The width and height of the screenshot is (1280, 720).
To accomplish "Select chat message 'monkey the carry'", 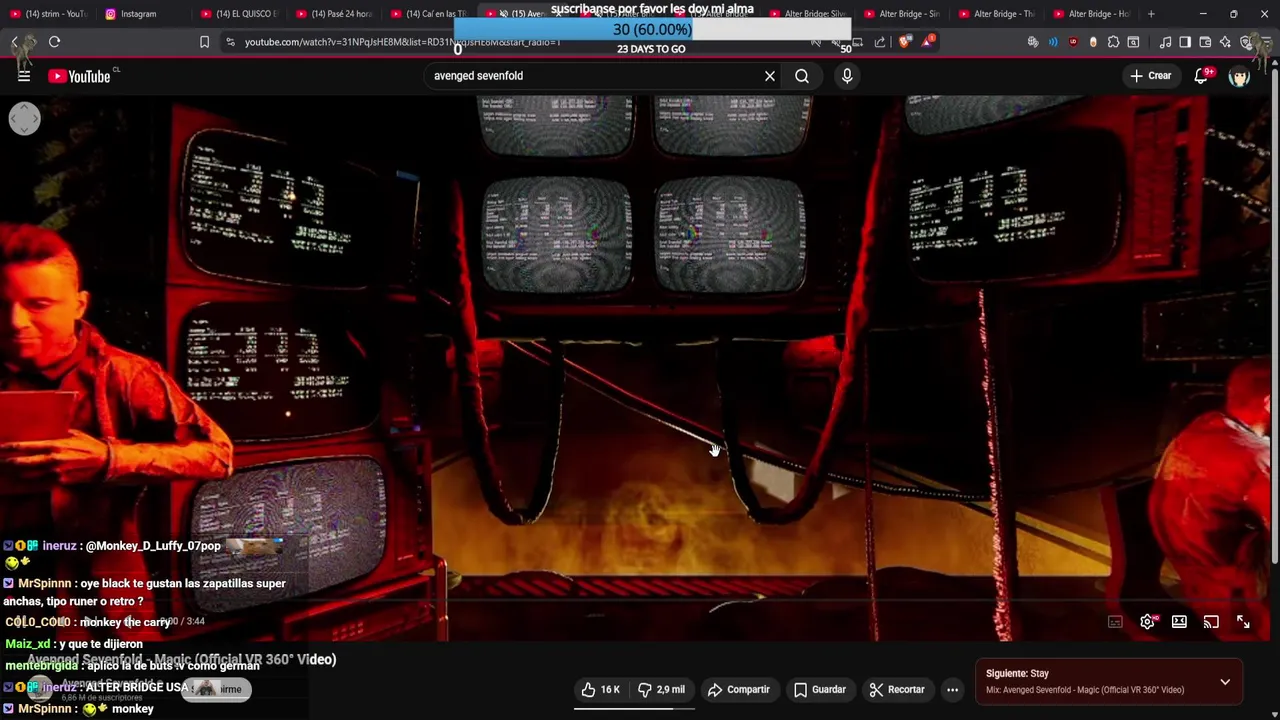I will click(88, 622).
